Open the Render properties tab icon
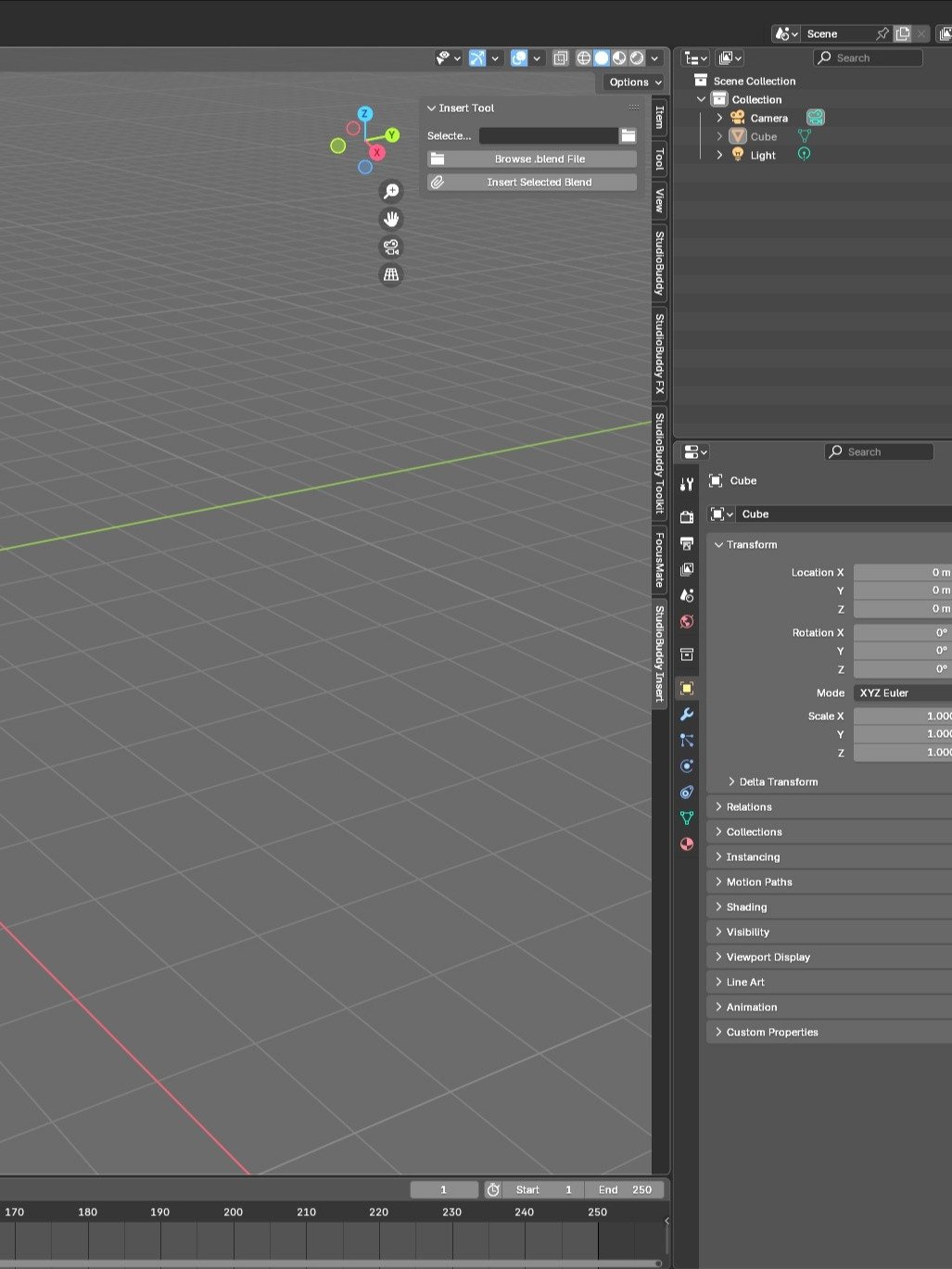The width and height of the screenshot is (952, 1269). [x=687, y=516]
